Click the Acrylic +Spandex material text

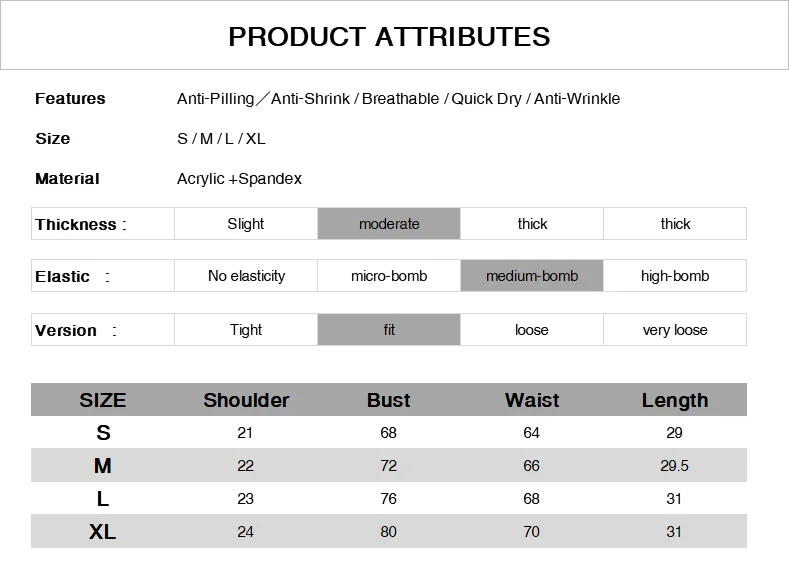tap(239, 179)
